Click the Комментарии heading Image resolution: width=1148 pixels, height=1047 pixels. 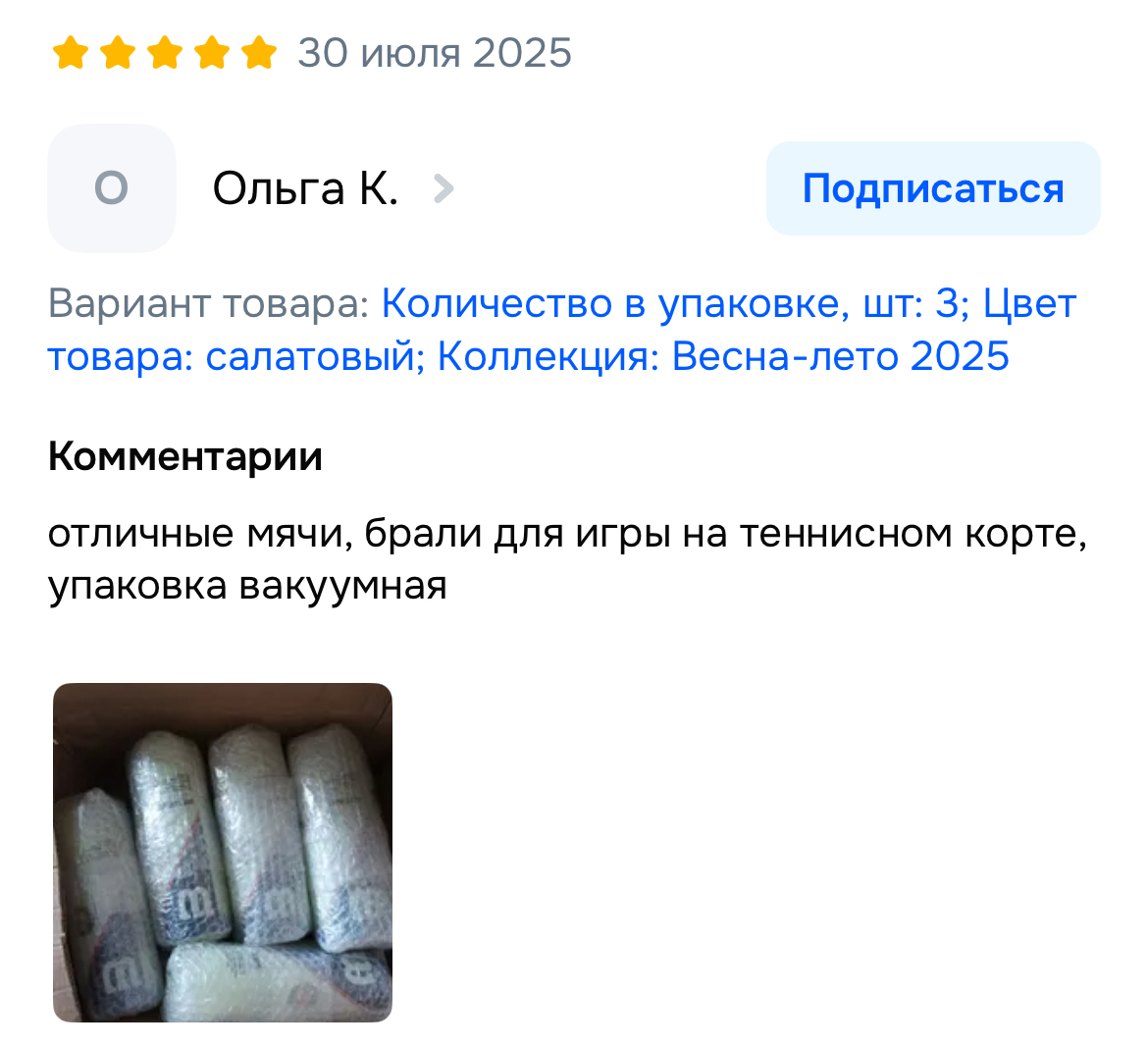(185, 456)
